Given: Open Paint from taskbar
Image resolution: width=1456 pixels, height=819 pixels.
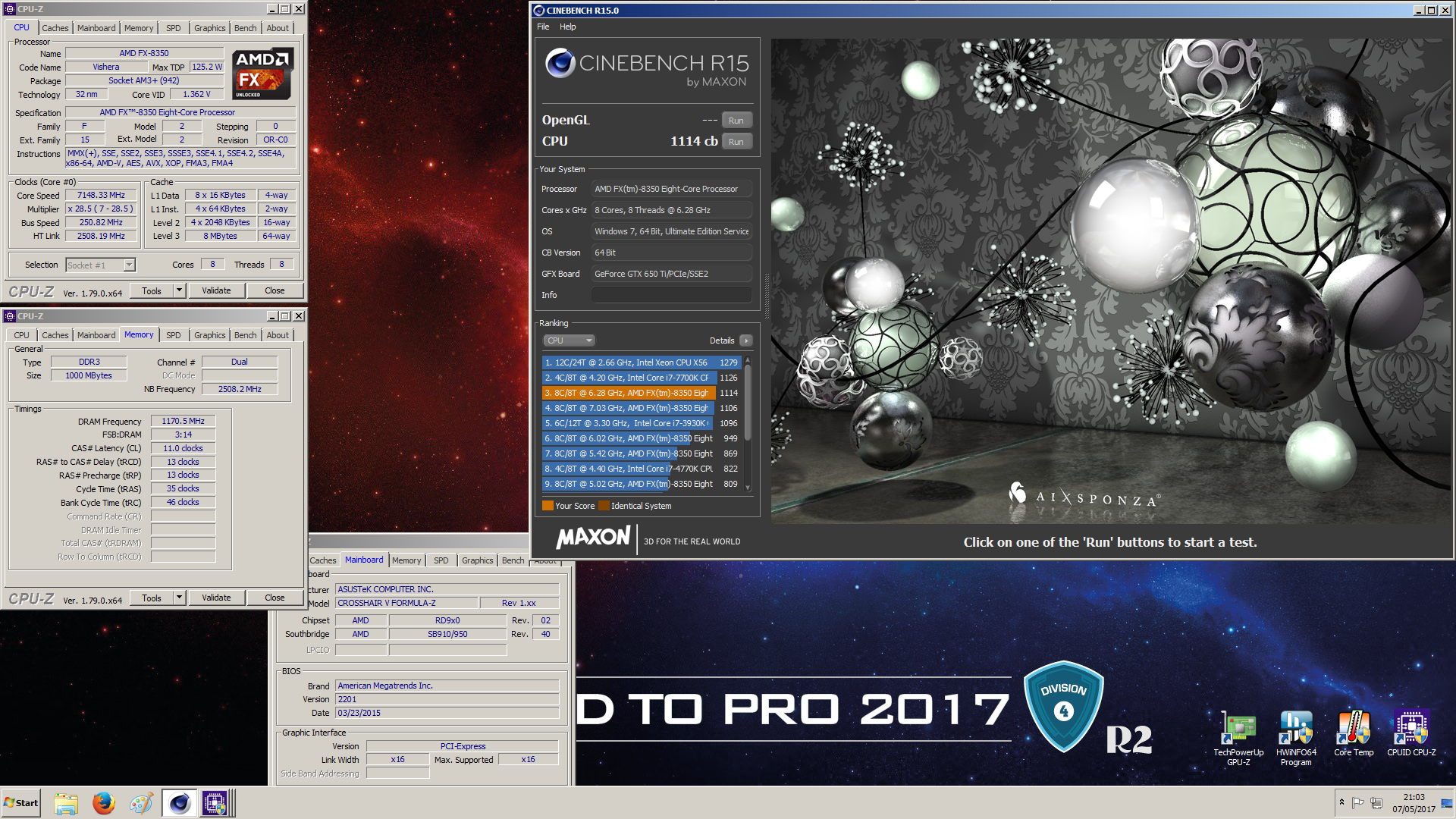Looking at the screenshot, I should pyautogui.click(x=141, y=803).
